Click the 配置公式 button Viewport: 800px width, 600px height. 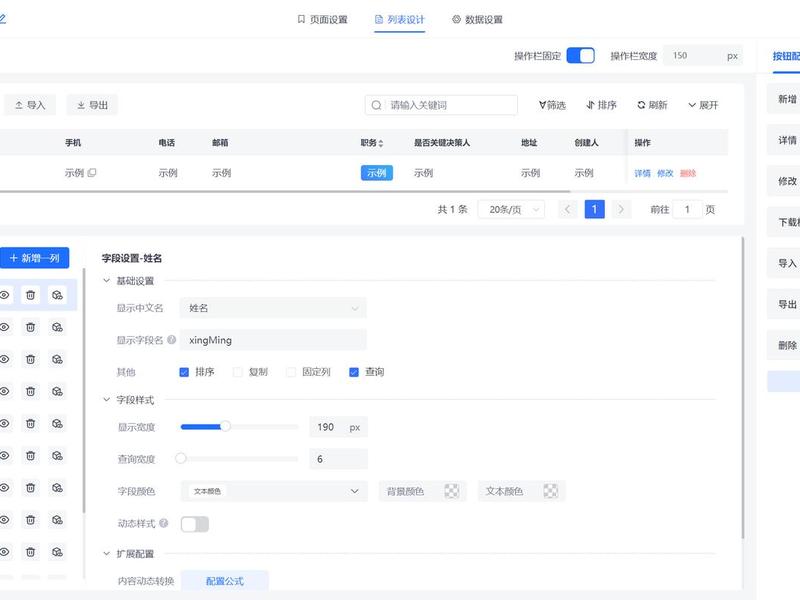pos(224,581)
